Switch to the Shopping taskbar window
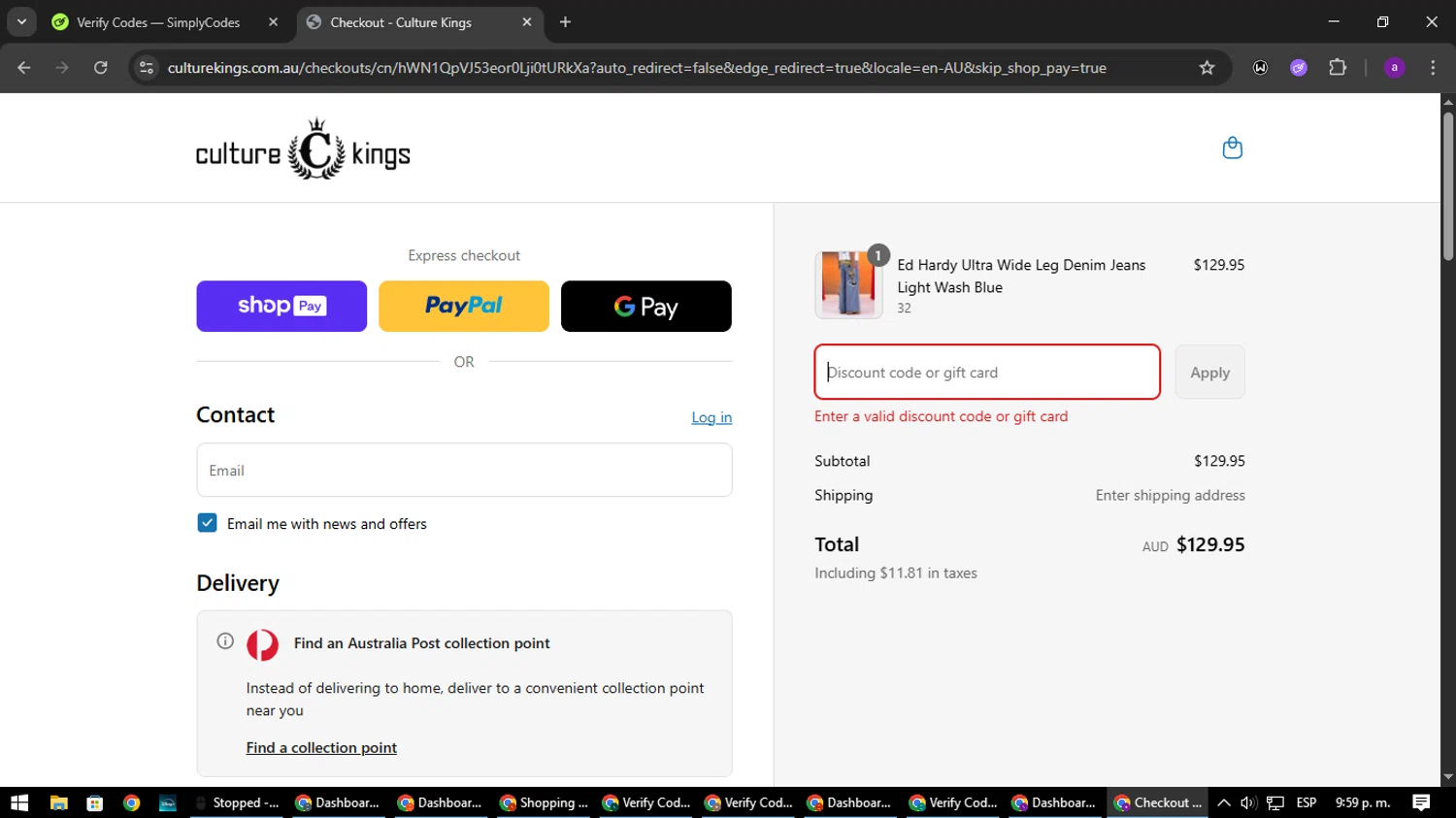Viewport: 1456px width, 818px height. pos(544,802)
